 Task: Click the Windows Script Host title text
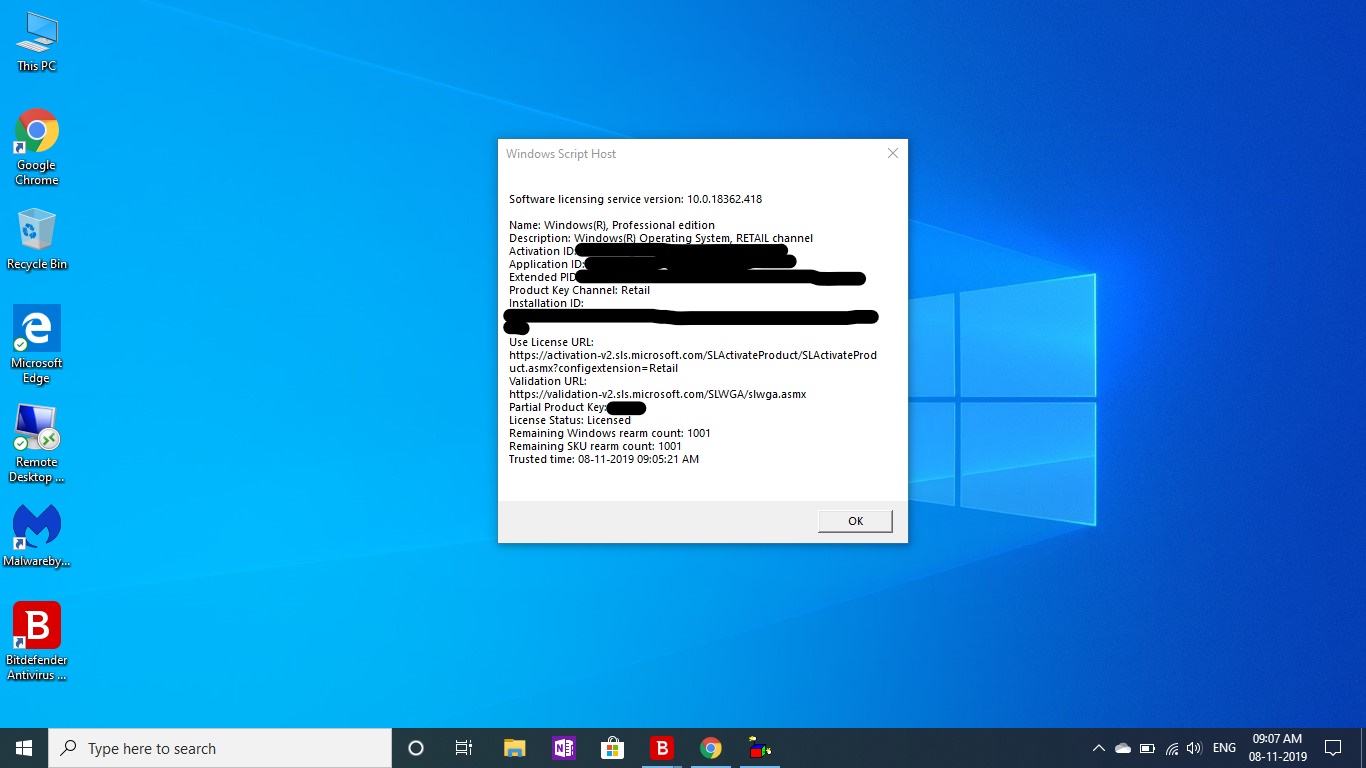pos(561,154)
